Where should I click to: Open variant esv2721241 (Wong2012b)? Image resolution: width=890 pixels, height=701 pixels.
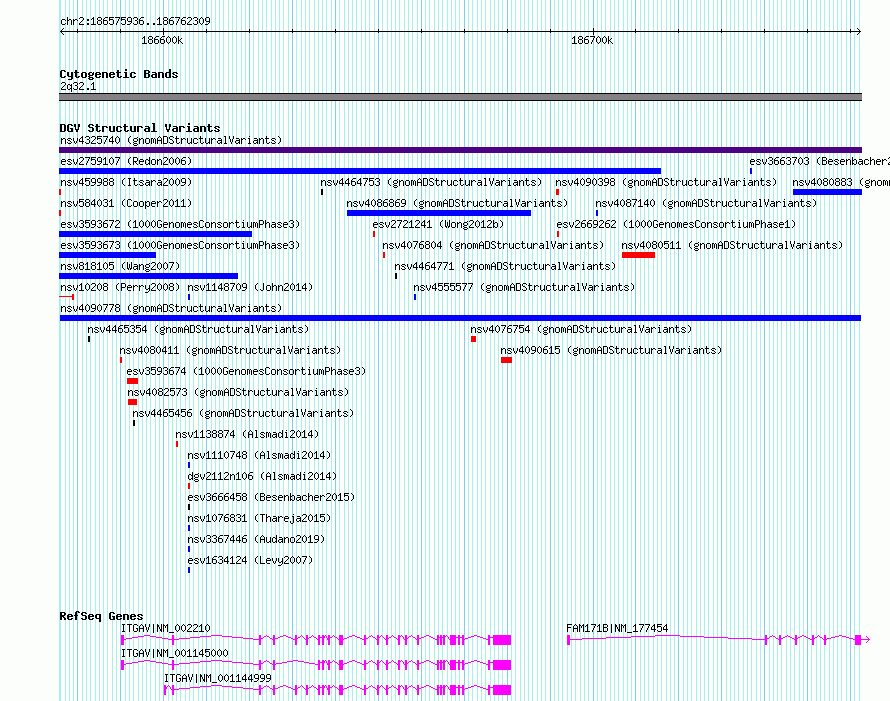click(x=438, y=224)
